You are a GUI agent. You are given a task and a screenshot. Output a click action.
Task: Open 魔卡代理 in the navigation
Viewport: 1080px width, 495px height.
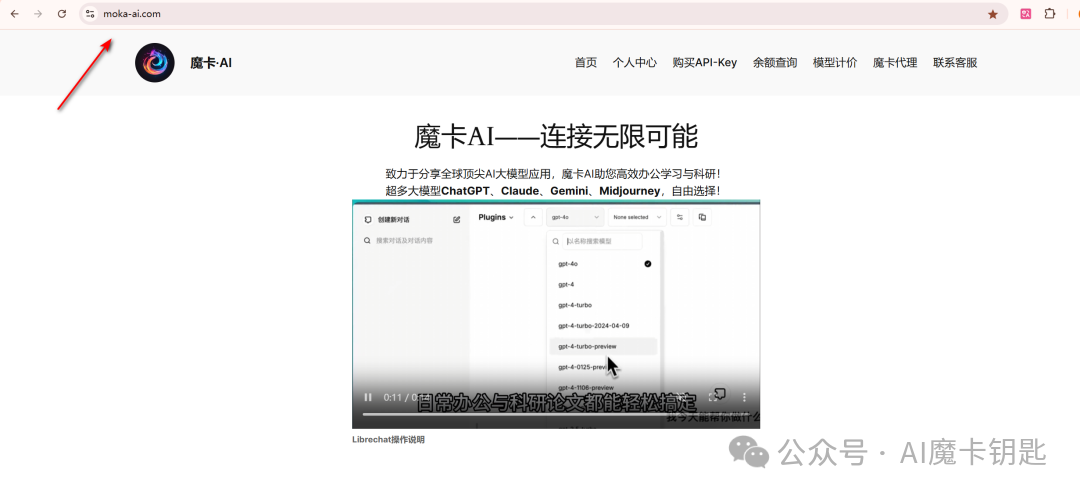(x=895, y=63)
